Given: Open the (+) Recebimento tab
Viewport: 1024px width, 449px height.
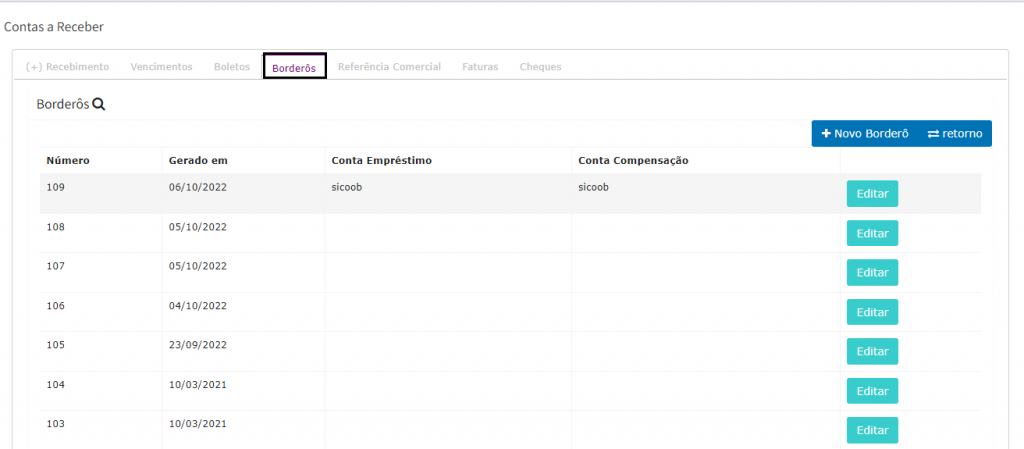Looking at the screenshot, I should tap(67, 67).
